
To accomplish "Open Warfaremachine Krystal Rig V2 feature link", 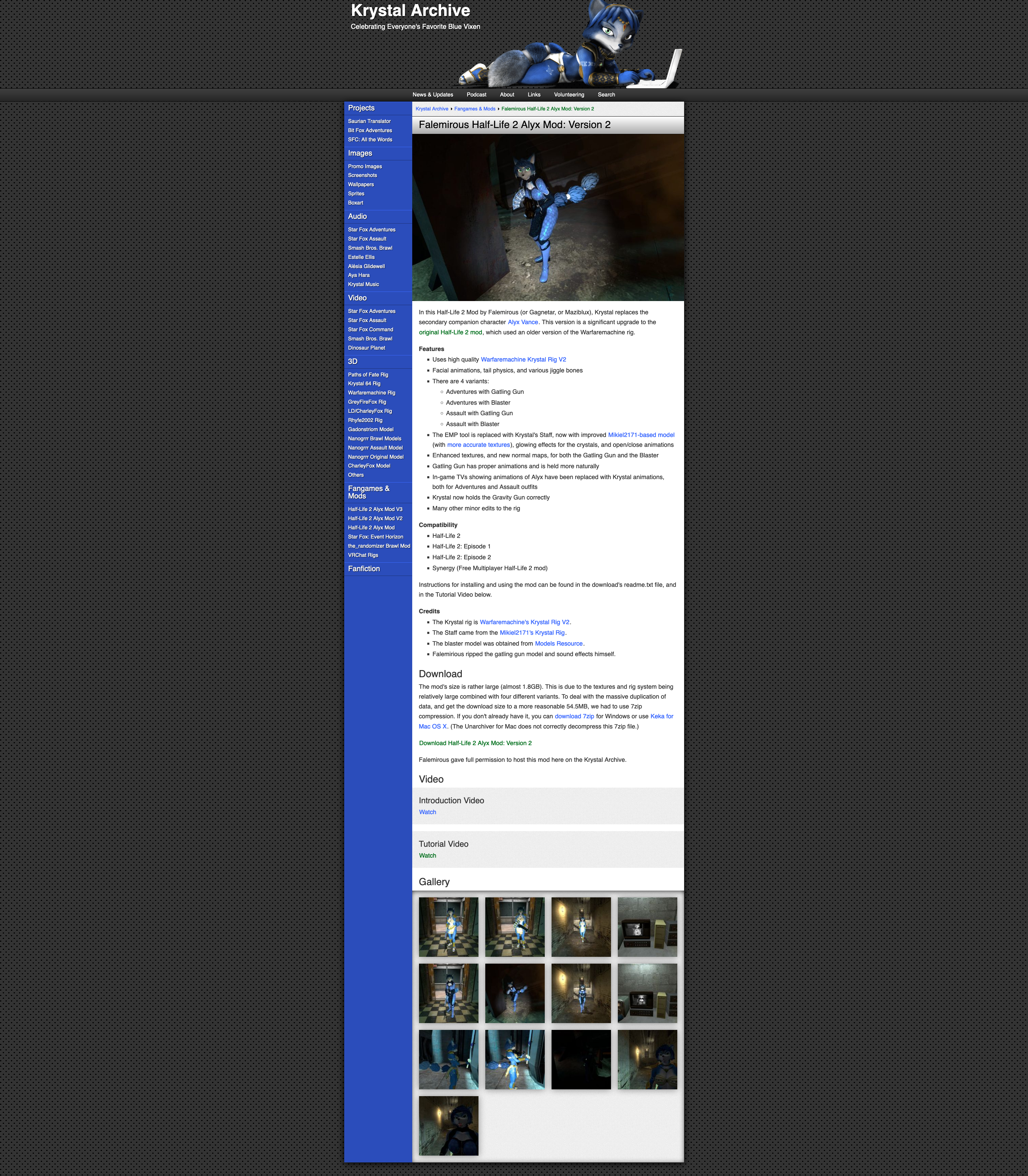I will [523, 360].
